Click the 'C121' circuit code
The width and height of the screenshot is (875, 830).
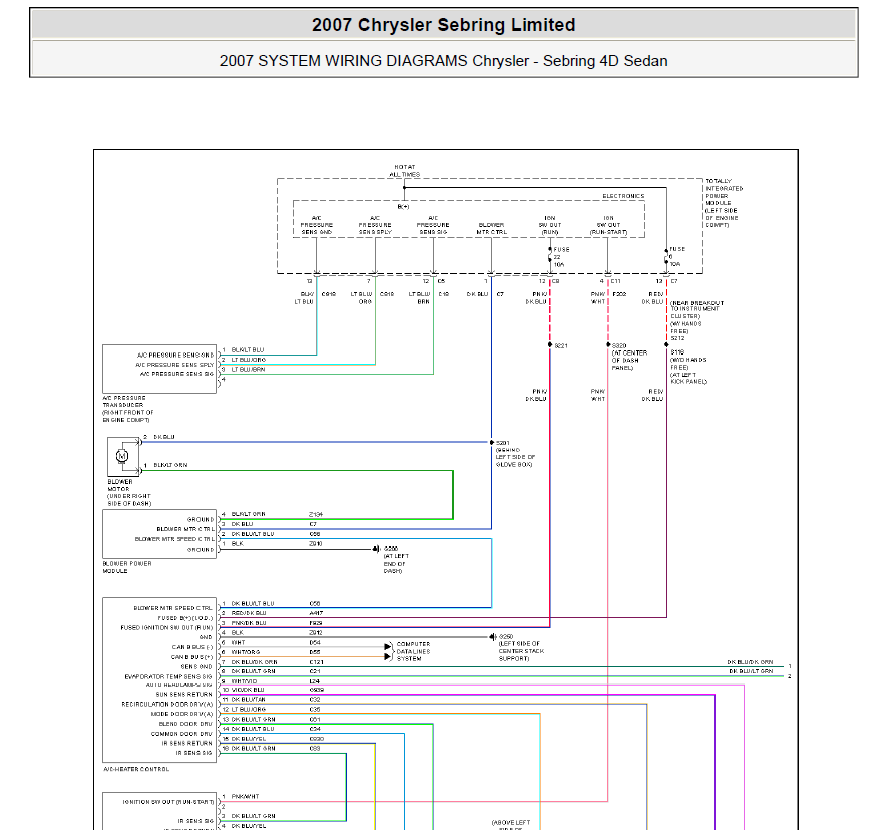click(316, 662)
